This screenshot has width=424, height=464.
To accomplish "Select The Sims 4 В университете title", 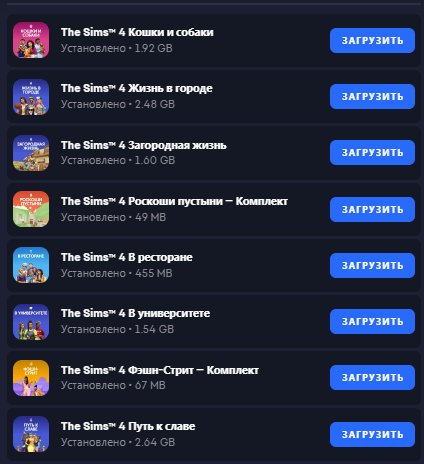I will pos(135,313).
